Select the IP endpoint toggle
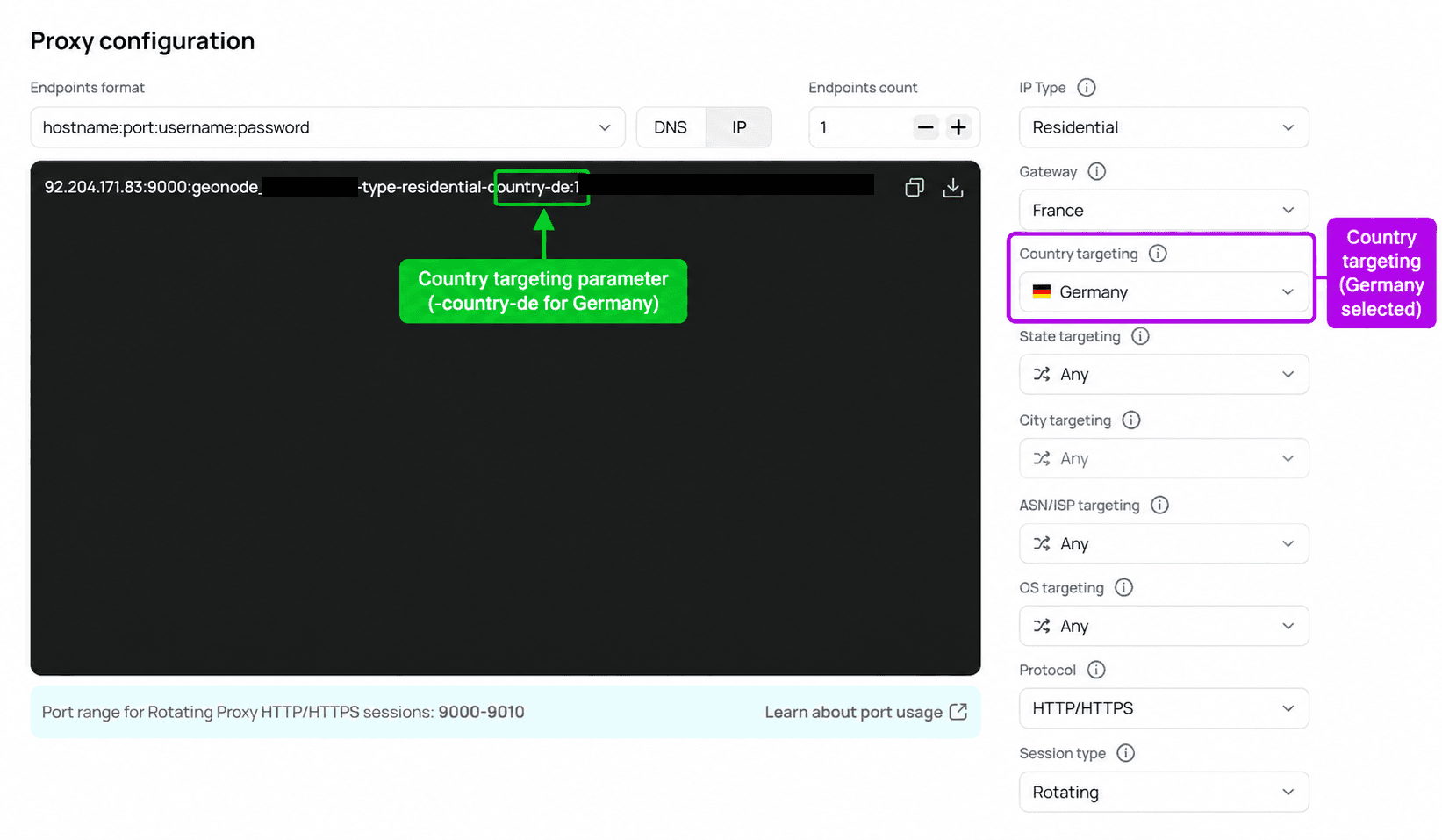1442x840 pixels. click(739, 127)
